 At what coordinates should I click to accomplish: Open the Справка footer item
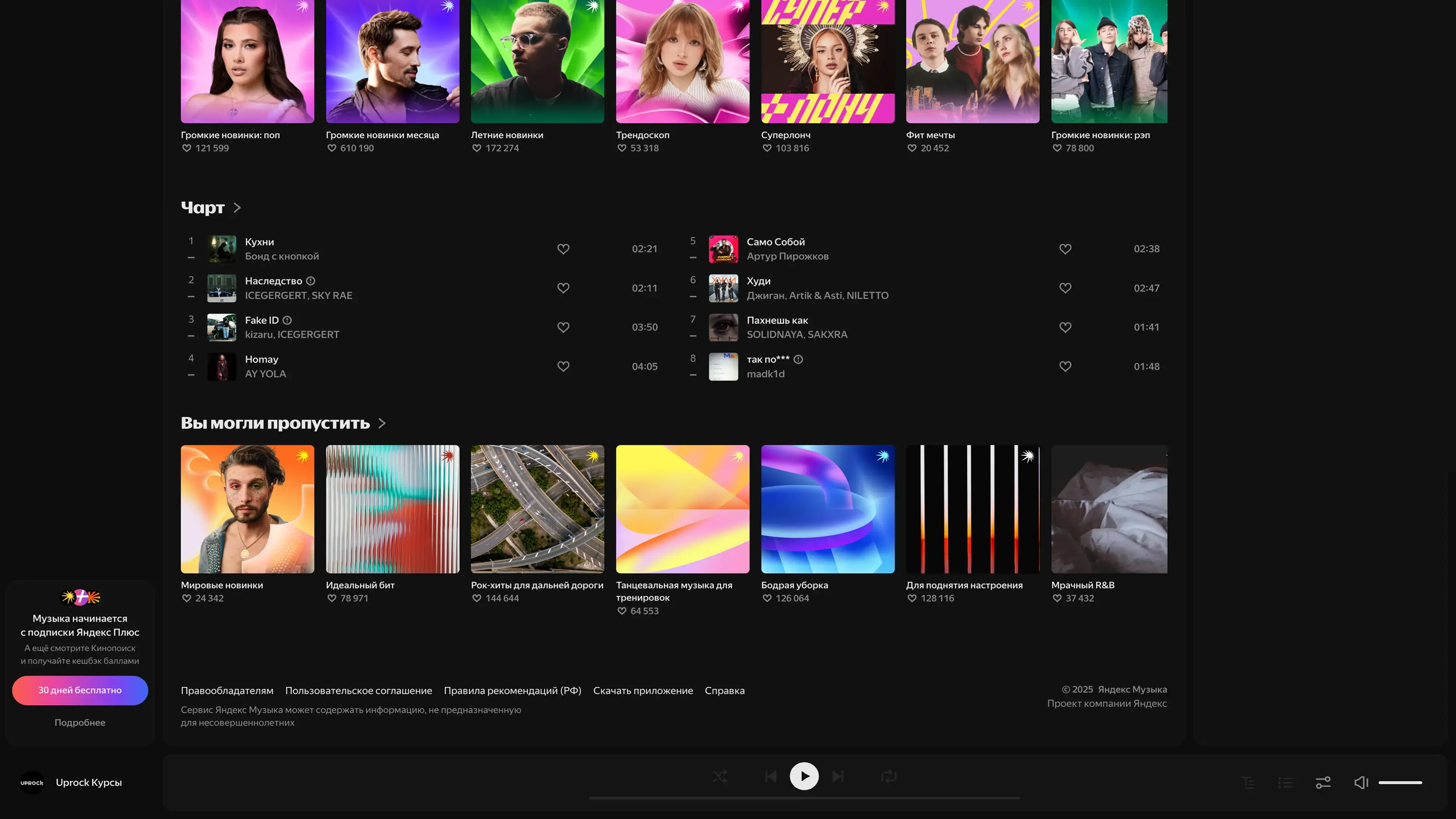[x=724, y=691]
